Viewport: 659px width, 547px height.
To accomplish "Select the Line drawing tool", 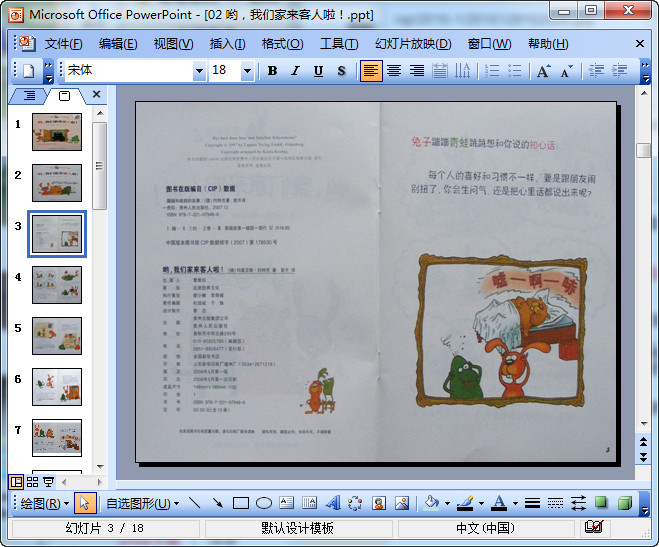I will (194, 503).
